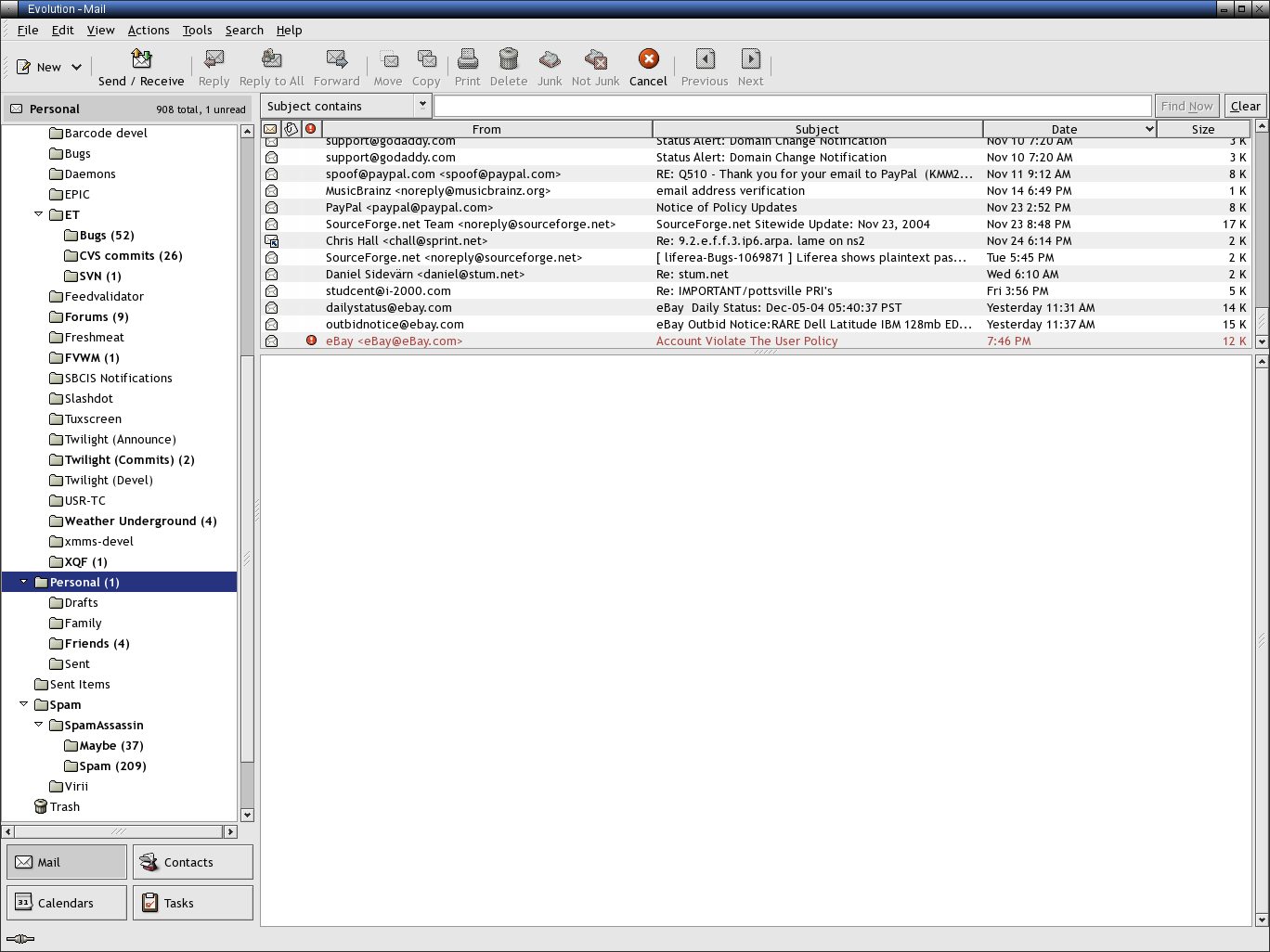1270x952 pixels.
Task: Click the Date column sort arrow
Action: 1149,129
